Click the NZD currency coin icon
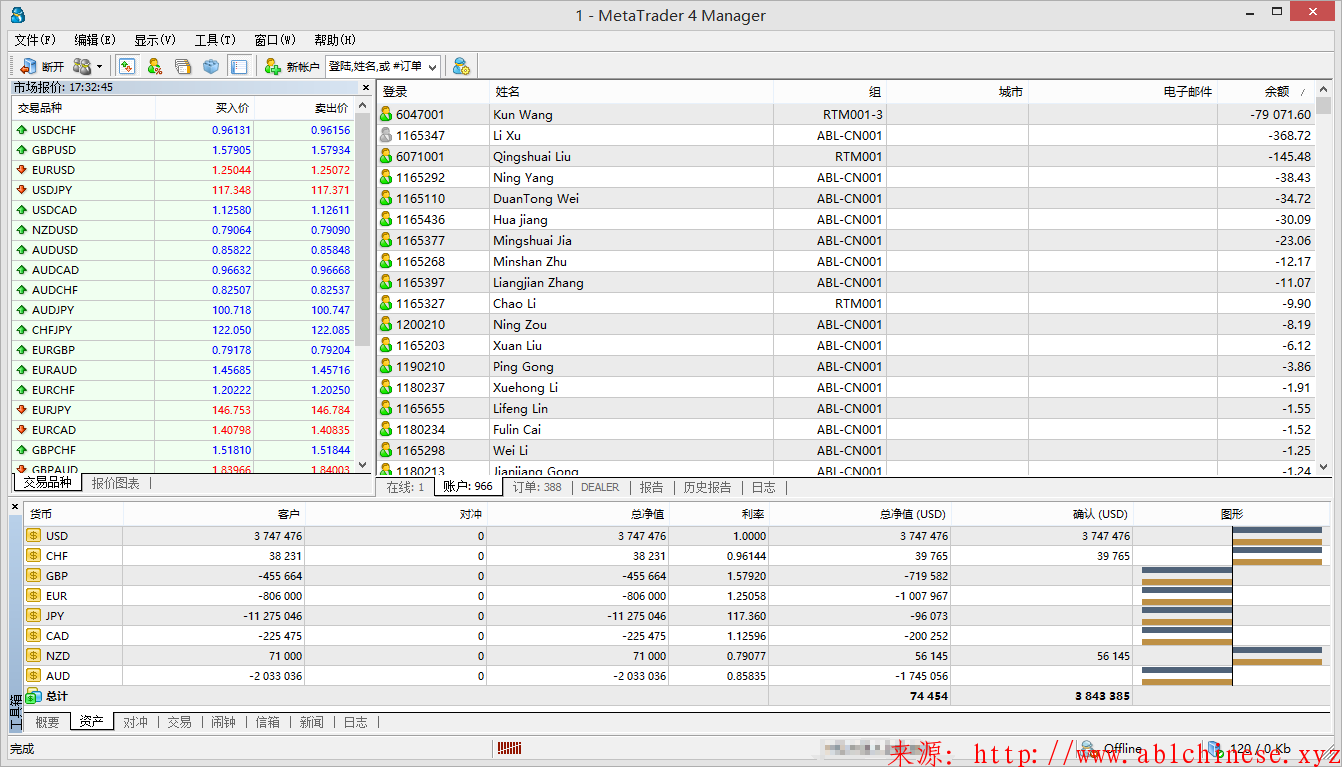Viewport: 1342px width, 767px height. [33, 656]
